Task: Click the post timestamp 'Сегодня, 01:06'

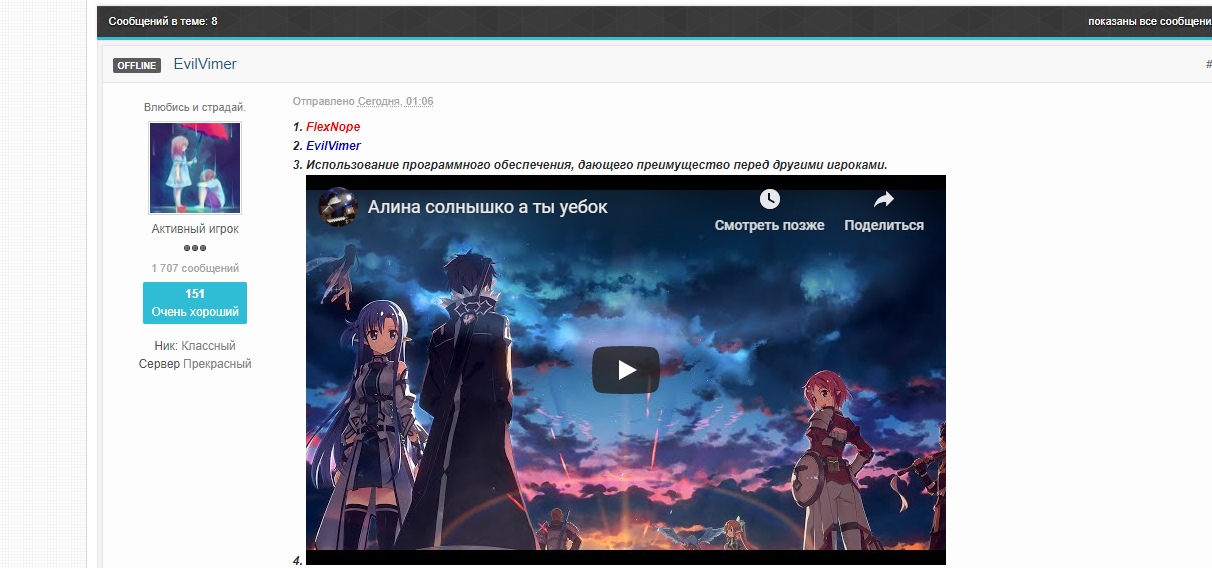Action: 396,102
